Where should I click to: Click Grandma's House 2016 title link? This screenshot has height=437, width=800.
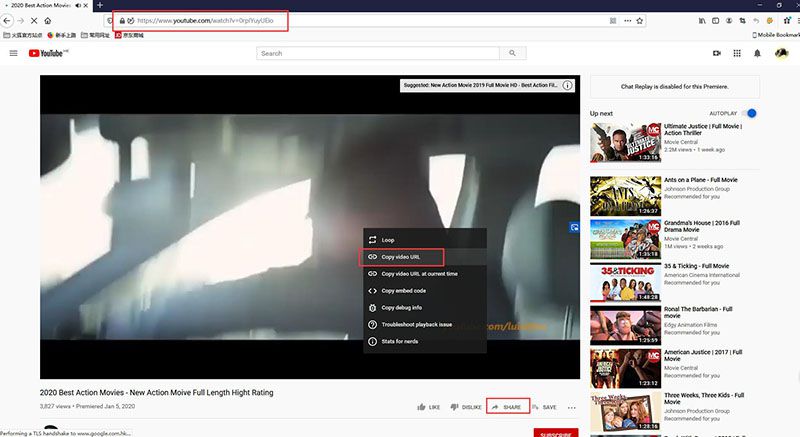coord(702,226)
